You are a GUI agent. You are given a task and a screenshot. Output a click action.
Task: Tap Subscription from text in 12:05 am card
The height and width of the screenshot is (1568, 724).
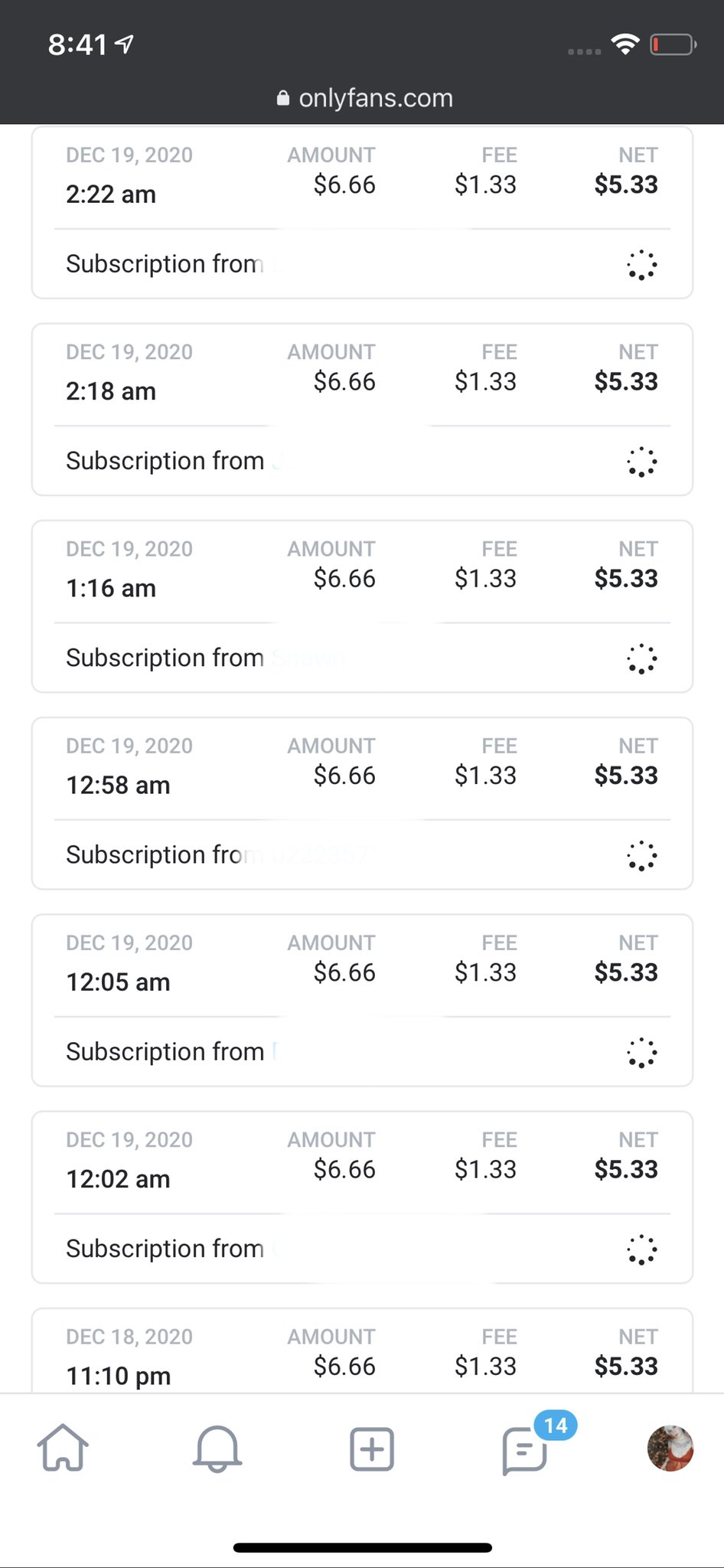pyautogui.click(x=165, y=1051)
